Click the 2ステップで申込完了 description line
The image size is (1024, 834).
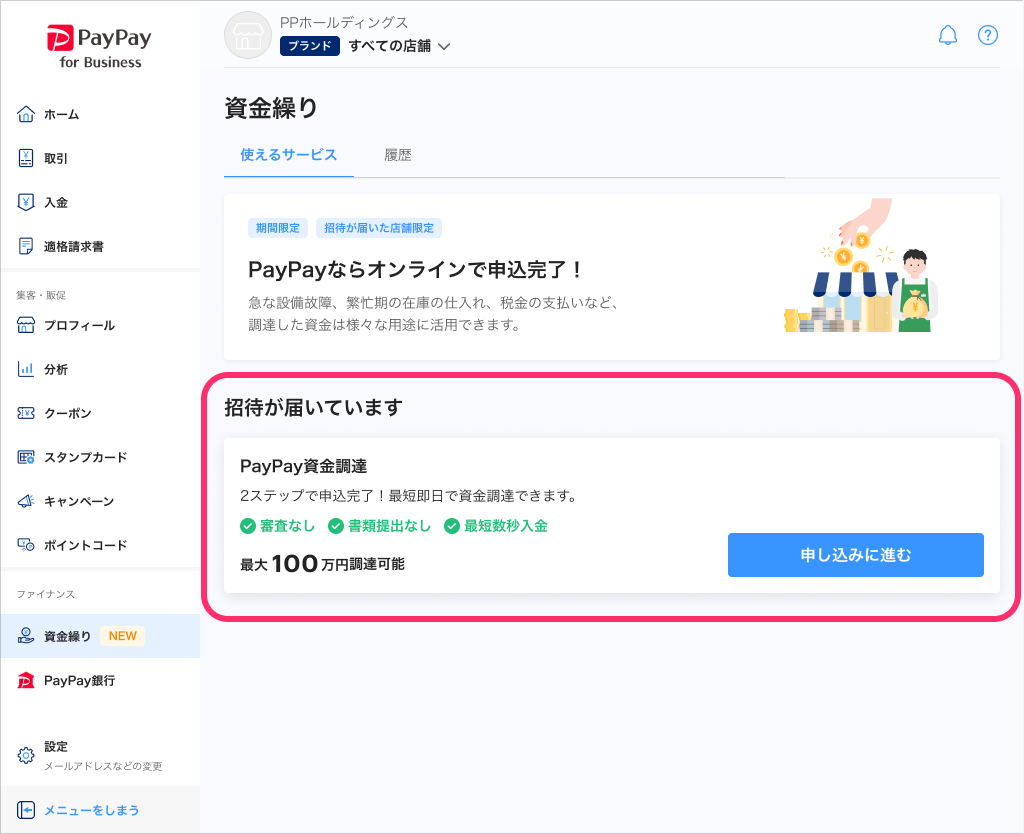[x=409, y=496]
